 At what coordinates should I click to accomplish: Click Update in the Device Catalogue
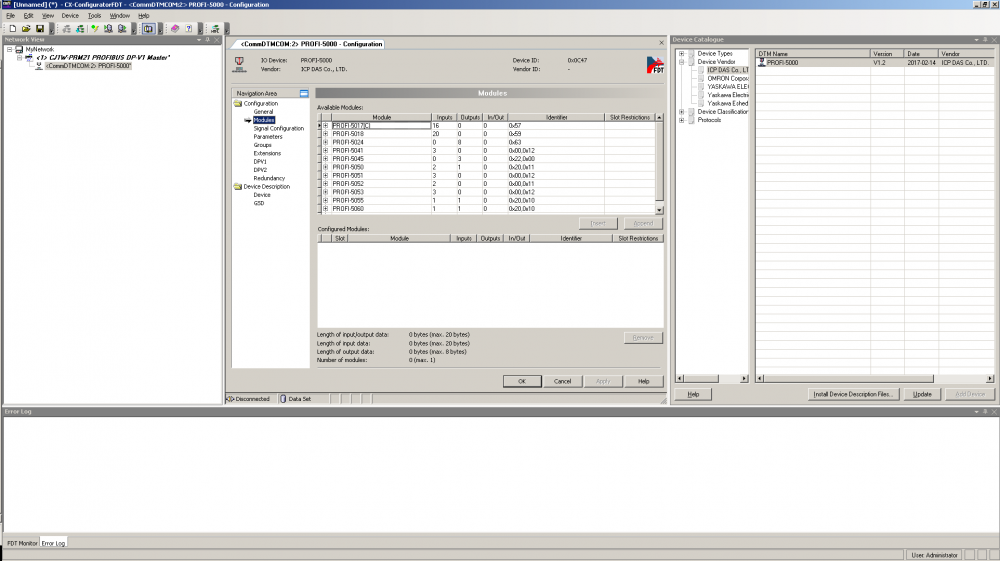tap(922, 394)
